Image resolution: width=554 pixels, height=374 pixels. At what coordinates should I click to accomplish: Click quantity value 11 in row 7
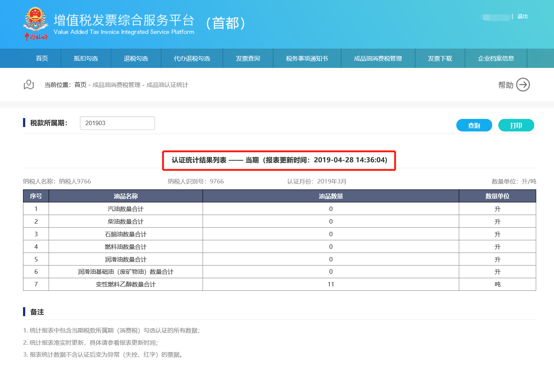pyautogui.click(x=331, y=284)
